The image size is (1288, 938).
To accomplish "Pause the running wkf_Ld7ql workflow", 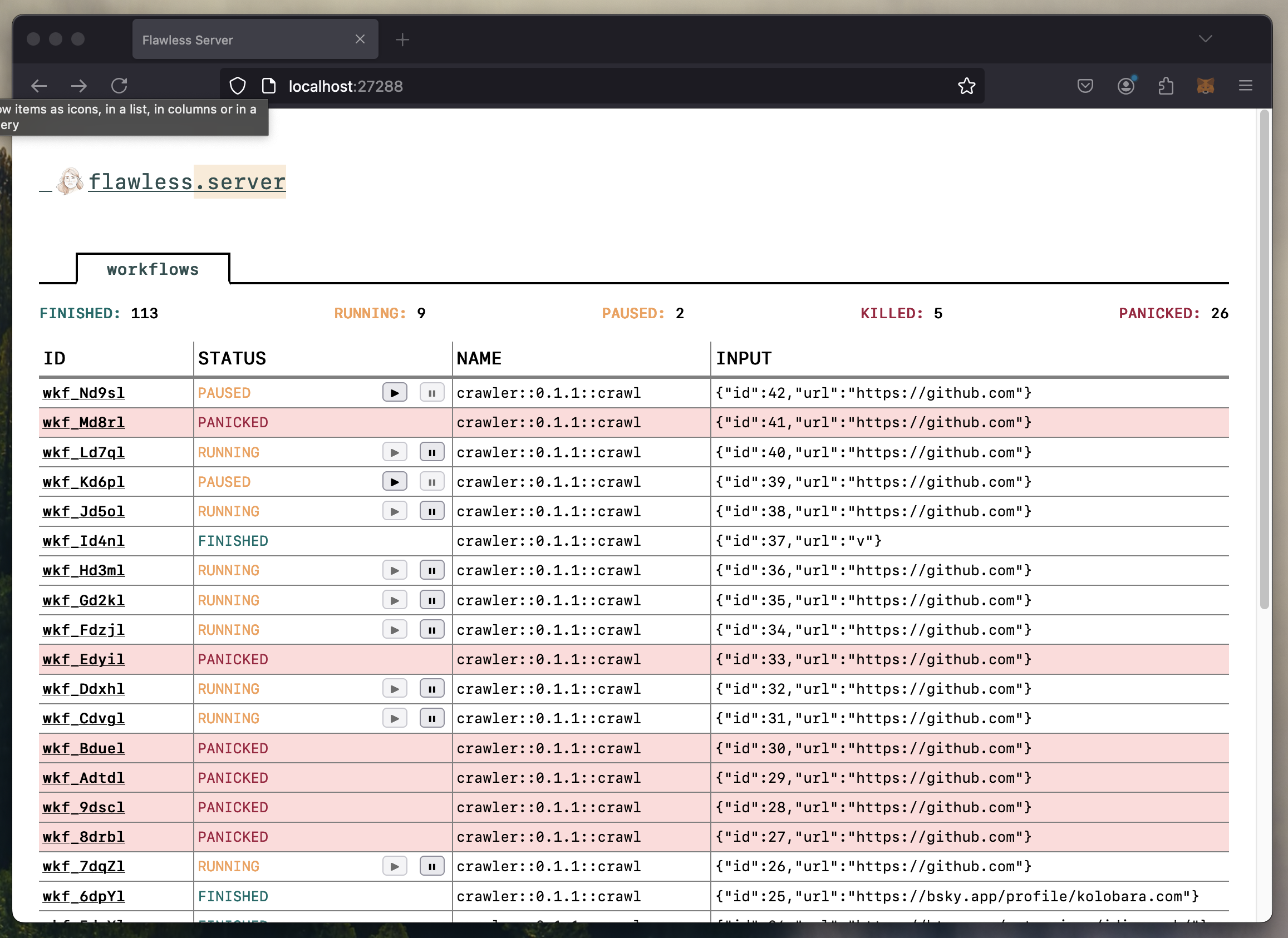I will [431, 452].
